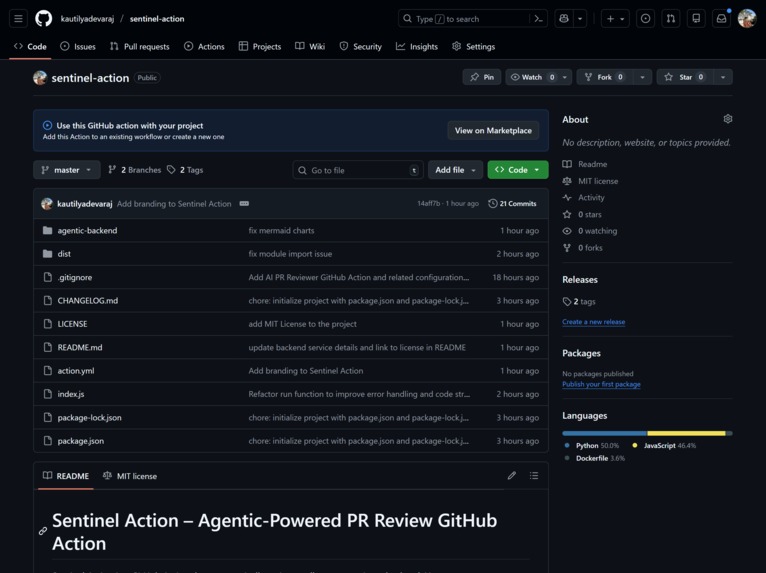View the 2 Branches link

(x=135, y=170)
